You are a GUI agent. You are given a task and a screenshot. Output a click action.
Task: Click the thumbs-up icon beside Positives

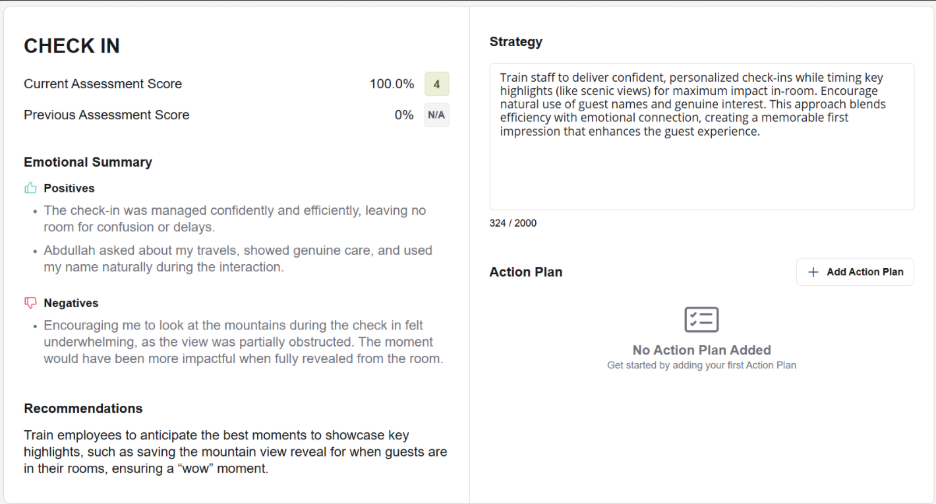point(31,188)
